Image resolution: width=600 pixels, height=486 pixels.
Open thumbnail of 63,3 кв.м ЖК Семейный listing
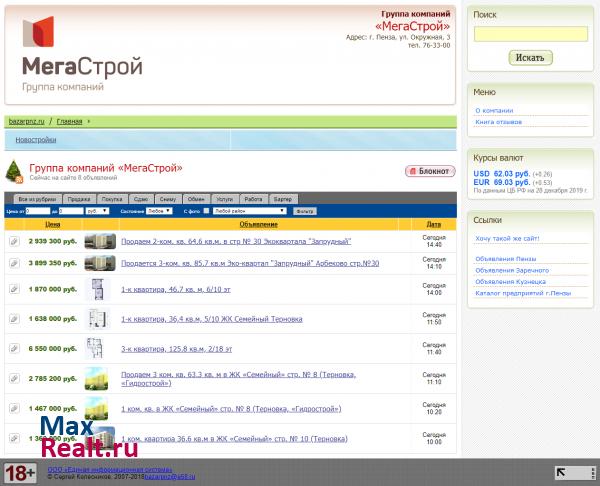click(x=96, y=378)
